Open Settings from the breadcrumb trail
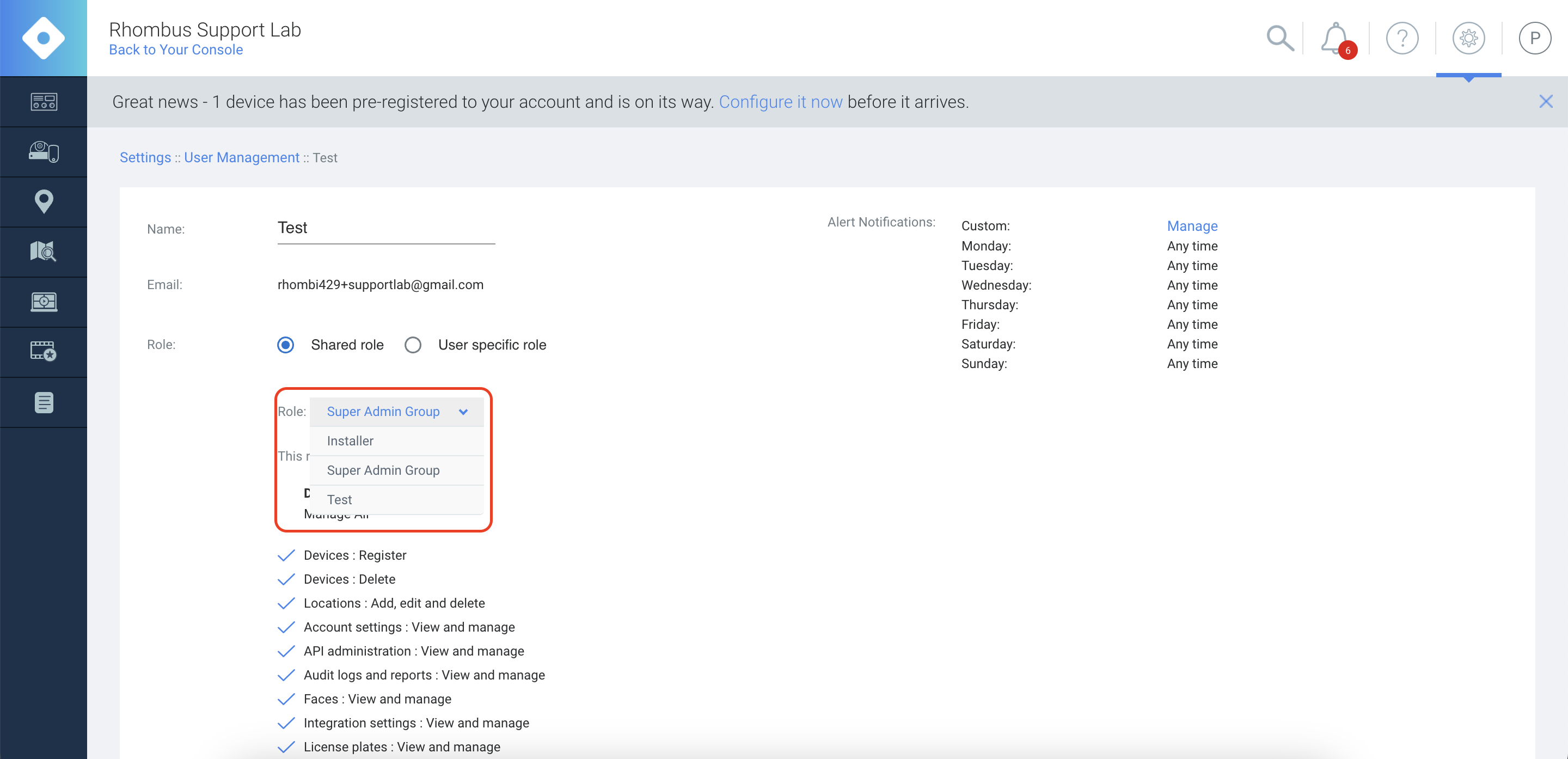 [x=145, y=157]
